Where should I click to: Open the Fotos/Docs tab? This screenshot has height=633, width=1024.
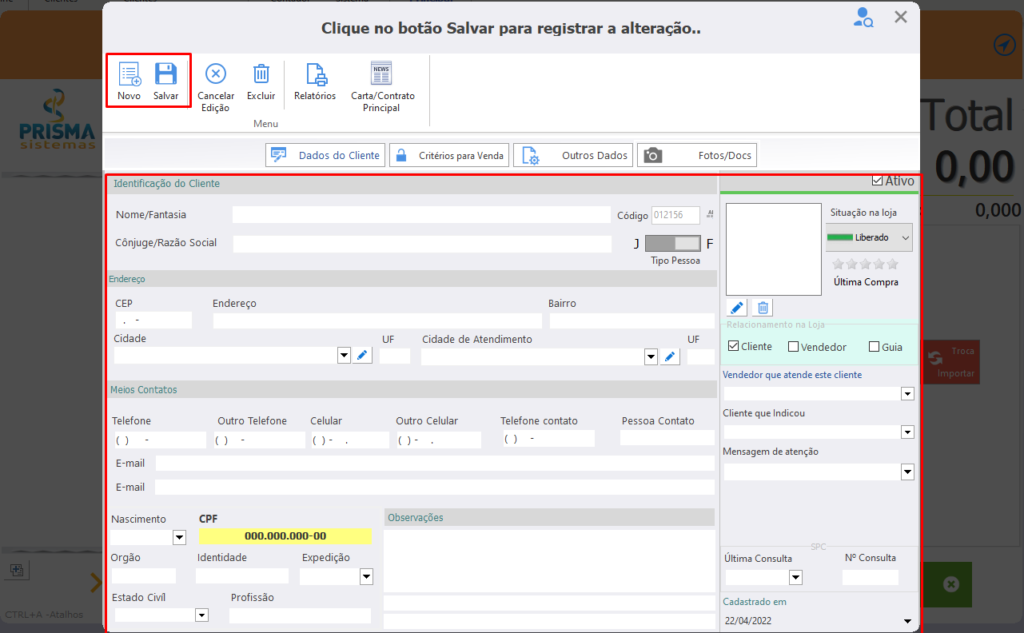(697, 155)
